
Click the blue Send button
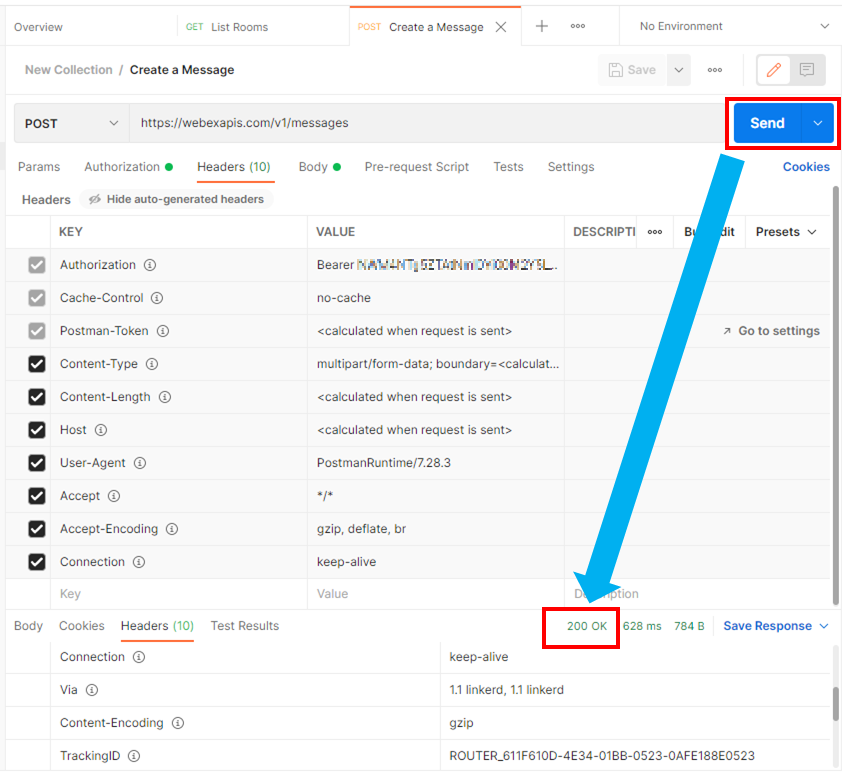(767, 123)
